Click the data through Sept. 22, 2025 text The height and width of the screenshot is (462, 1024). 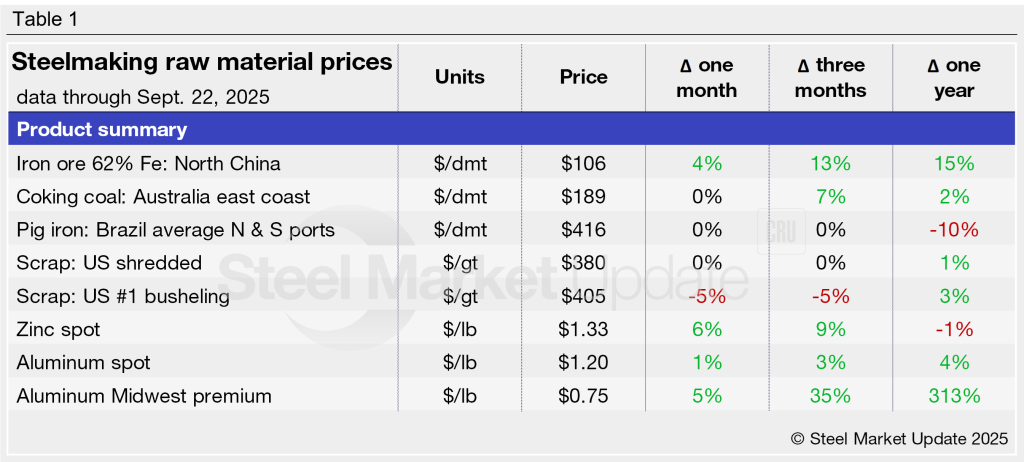[143, 98]
